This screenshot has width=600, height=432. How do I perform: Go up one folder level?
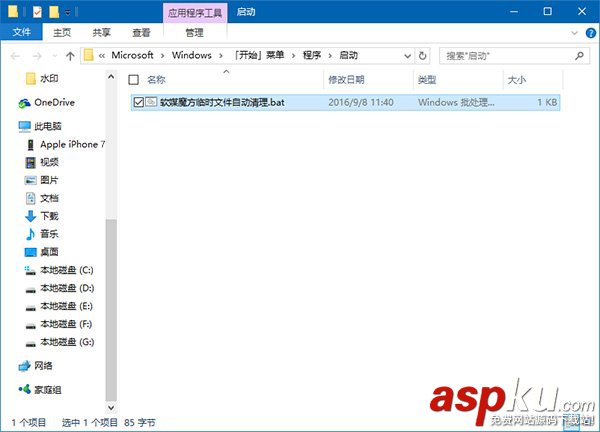pyautogui.click(x=70, y=56)
